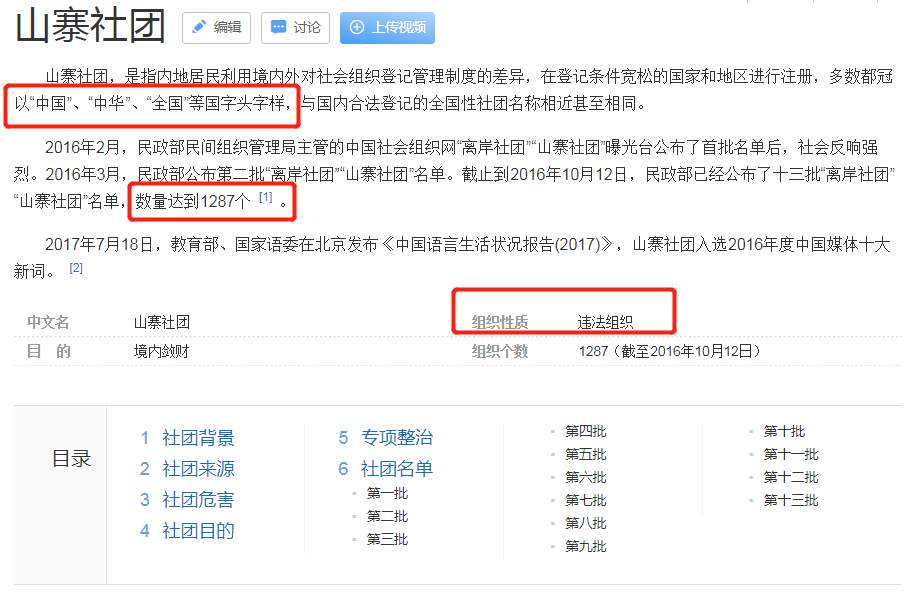The height and width of the screenshot is (601, 913).
Task: Go to 第三批 list entry
Action: pos(387,539)
